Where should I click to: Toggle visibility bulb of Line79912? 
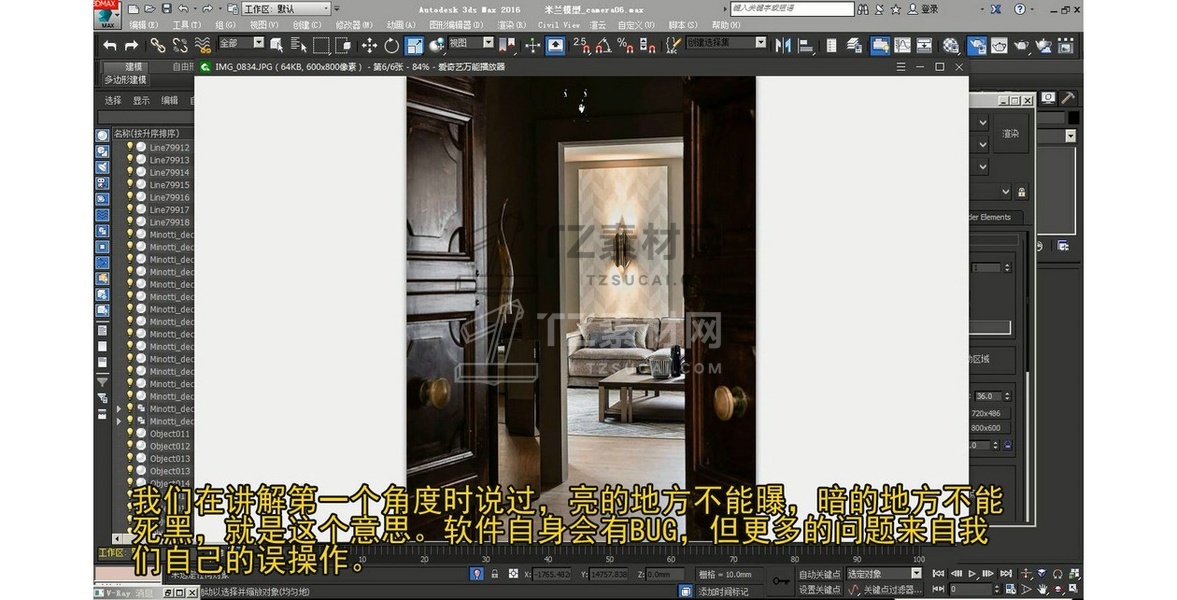tap(130, 147)
